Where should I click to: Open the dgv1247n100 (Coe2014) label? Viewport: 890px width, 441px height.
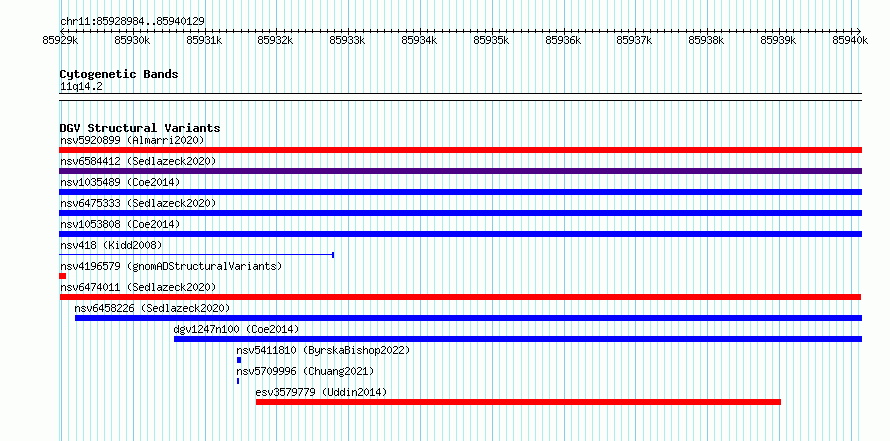point(236,329)
